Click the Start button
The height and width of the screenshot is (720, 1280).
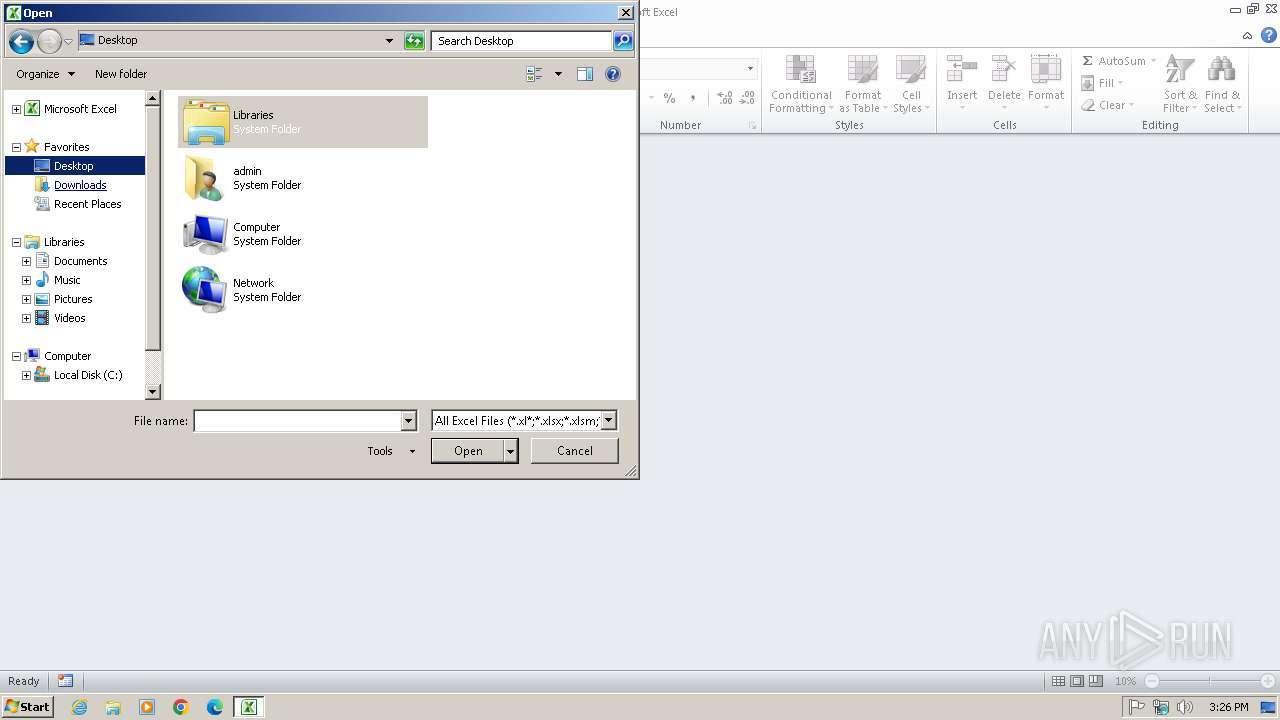coord(27,707)
